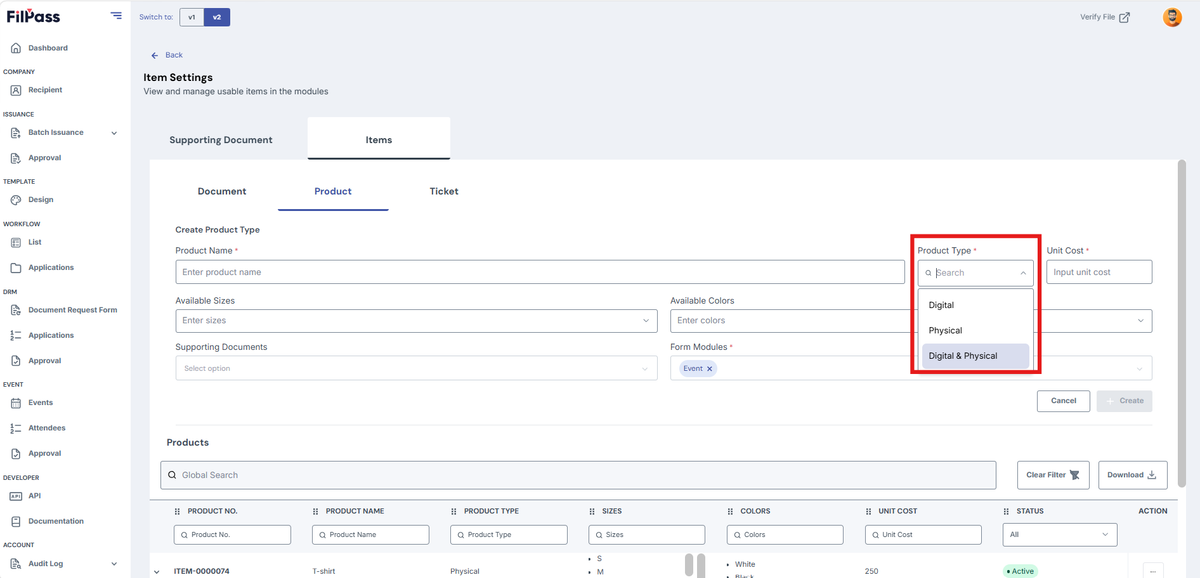Viewport: 1200px width, 578px height.
Task: Click the T-shirt product name cell
Action: coord(324,572)
